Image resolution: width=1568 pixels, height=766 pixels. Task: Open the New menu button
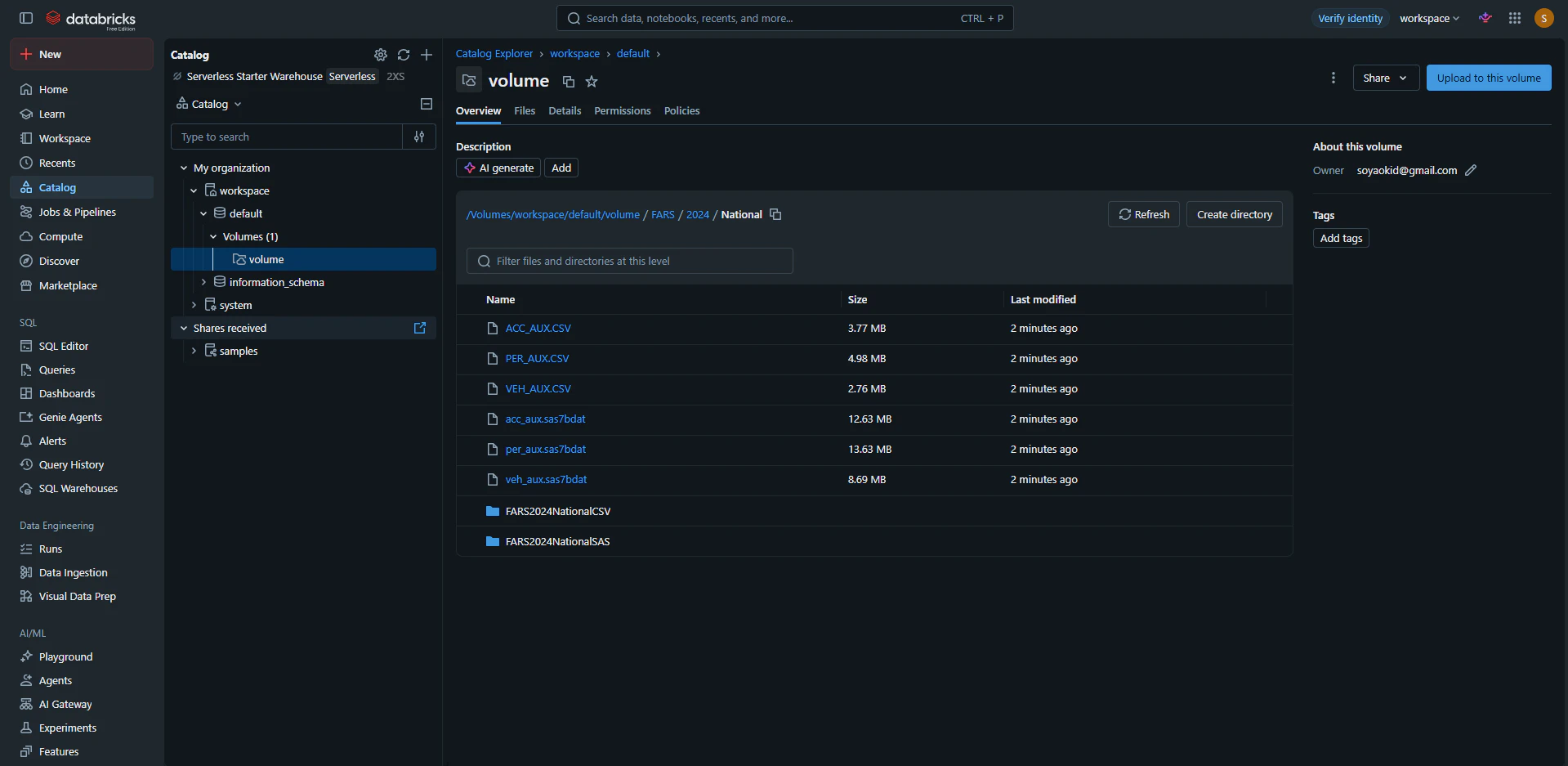[x=82, y=54]
